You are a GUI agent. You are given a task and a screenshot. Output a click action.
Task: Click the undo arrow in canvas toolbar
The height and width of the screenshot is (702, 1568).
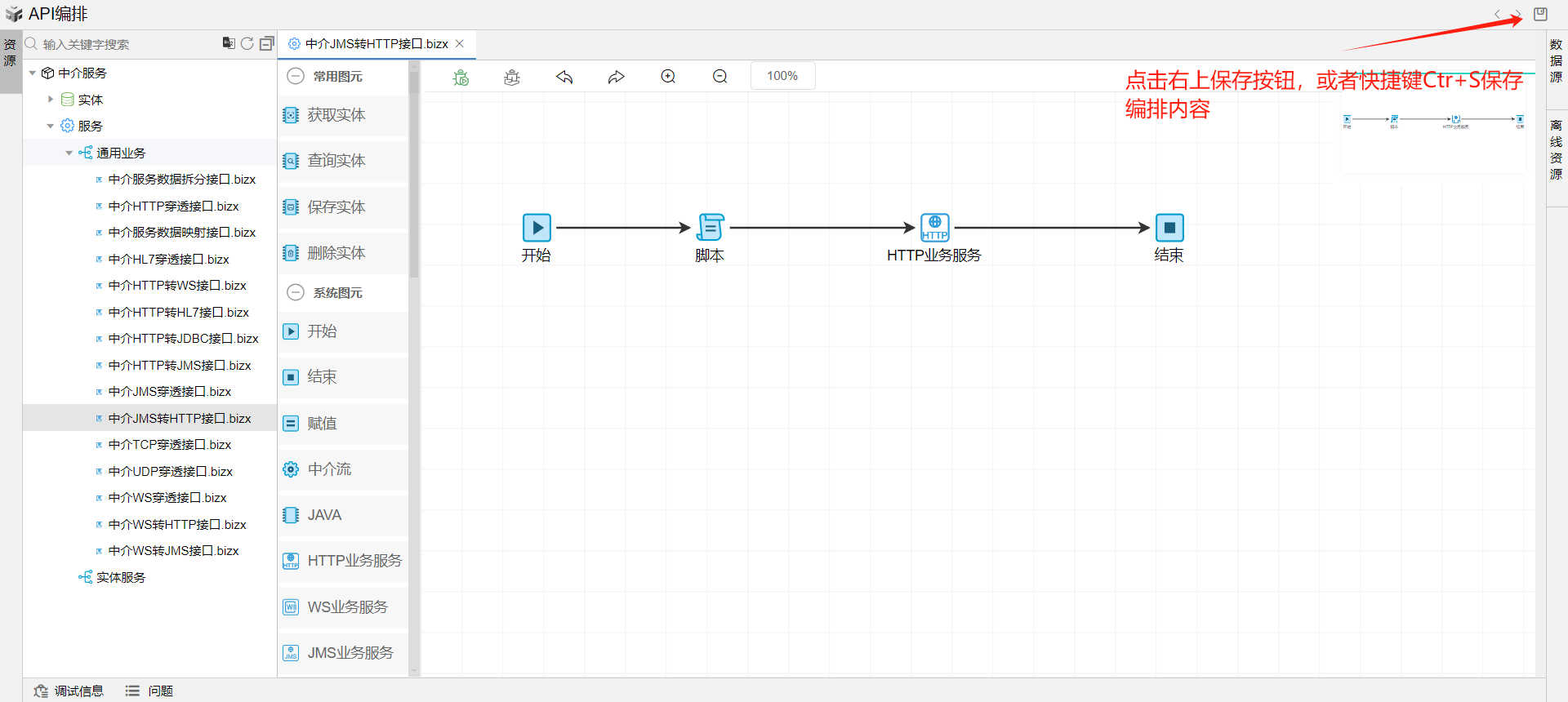(564, 77)
